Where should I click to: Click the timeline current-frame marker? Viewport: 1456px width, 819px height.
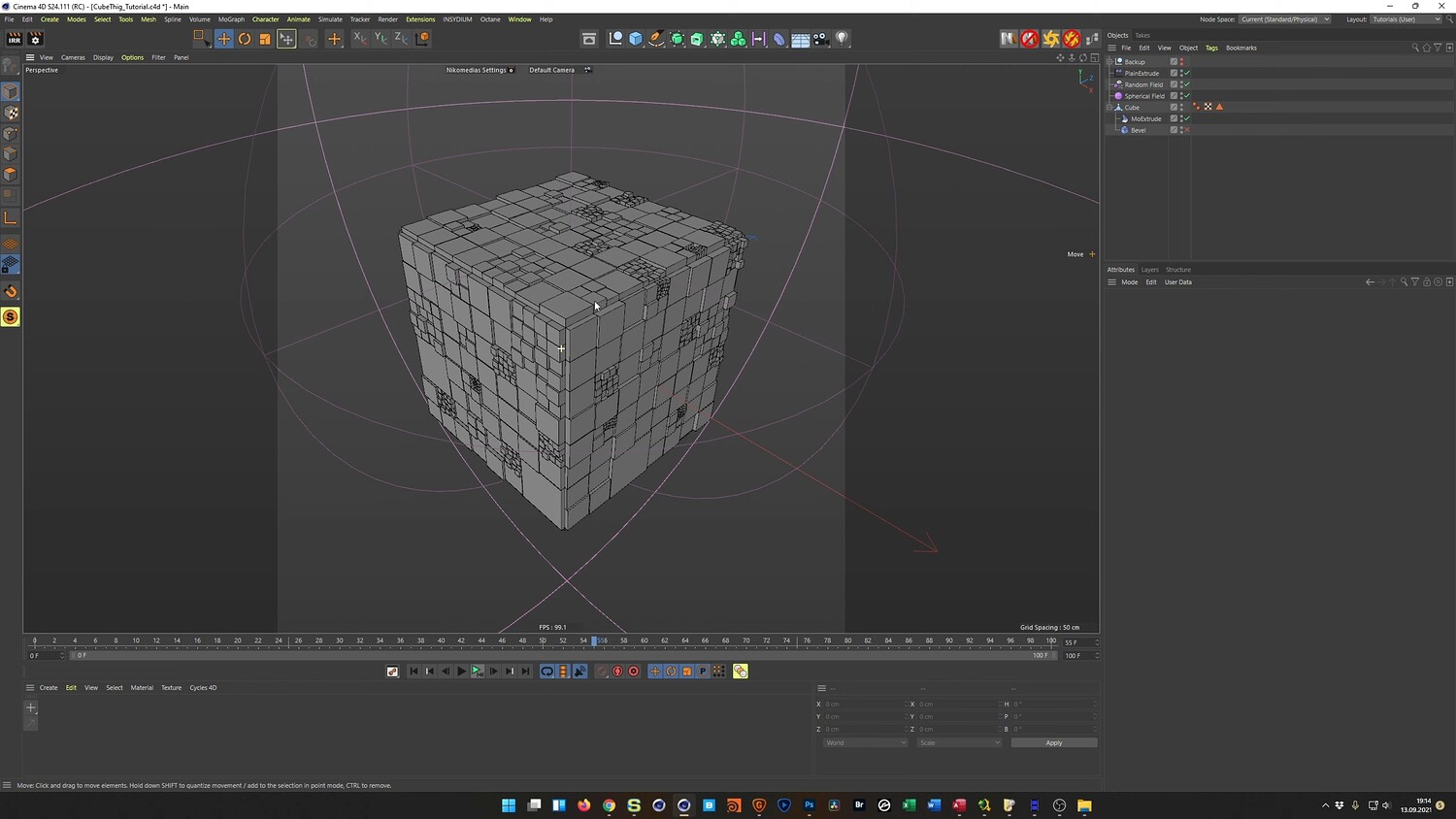tap(594, 640)
